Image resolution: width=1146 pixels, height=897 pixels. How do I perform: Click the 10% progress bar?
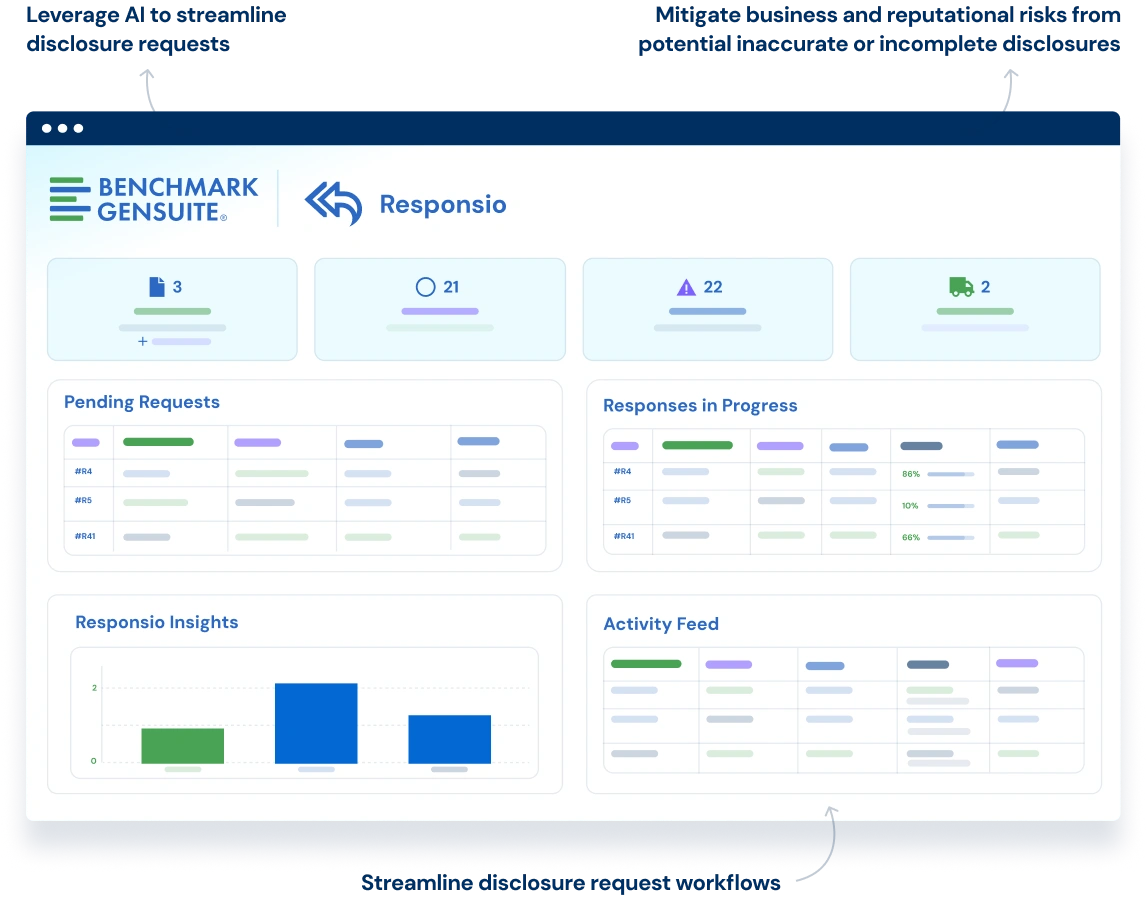(x=950, y=506)
